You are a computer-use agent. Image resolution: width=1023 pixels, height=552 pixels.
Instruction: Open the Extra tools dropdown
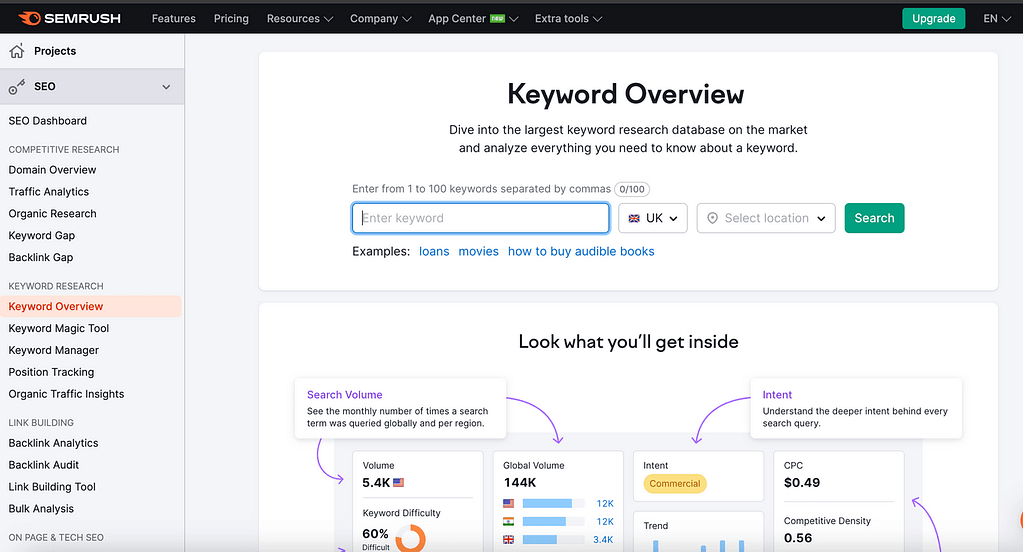point(568,19)
